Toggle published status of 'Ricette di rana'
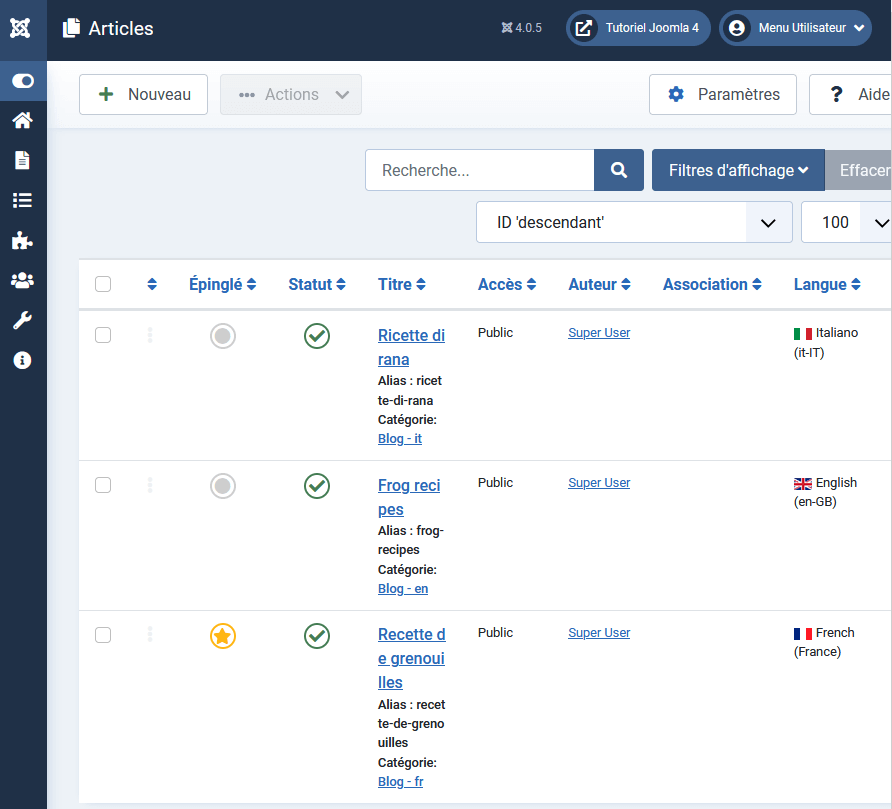 (317, 336)
